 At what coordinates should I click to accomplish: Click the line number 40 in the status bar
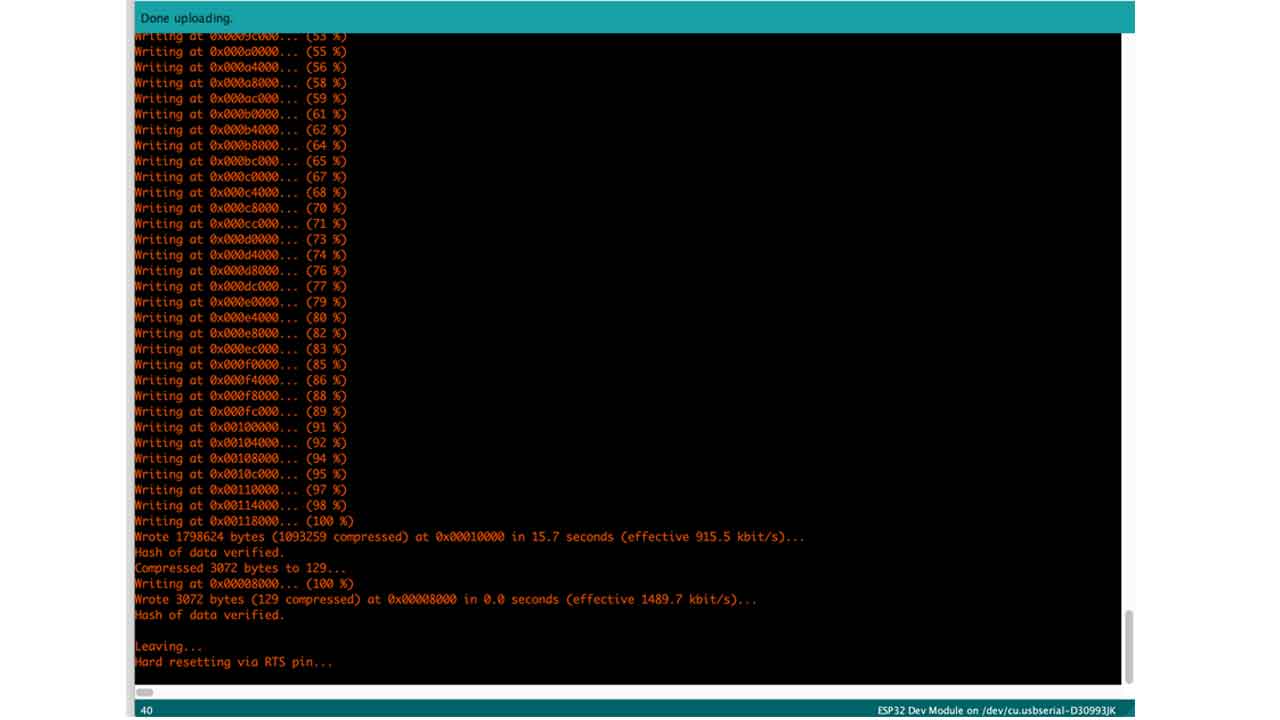pos(147,710)
